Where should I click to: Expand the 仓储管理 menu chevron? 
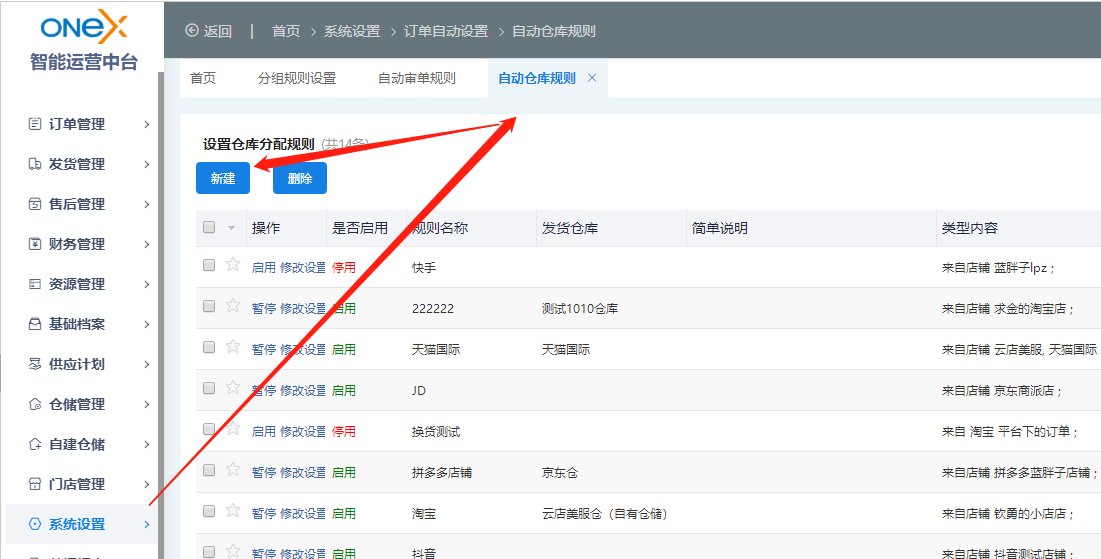pos(147,405)
